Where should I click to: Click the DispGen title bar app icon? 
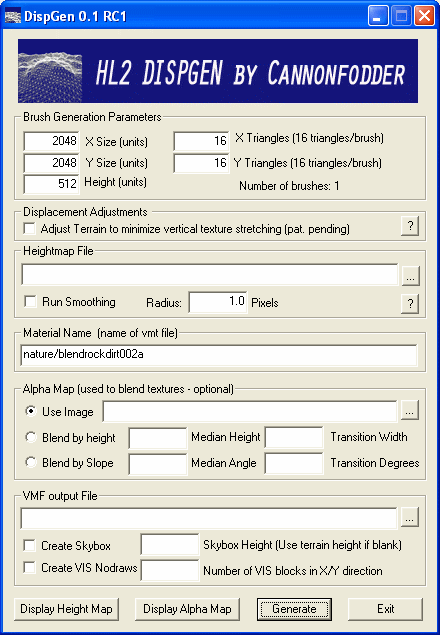[x=12, y=17]
